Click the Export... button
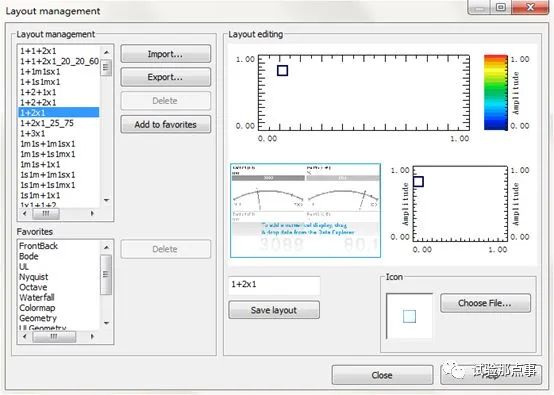The width and height of the screenshot is (554, 395). (166, 77)
